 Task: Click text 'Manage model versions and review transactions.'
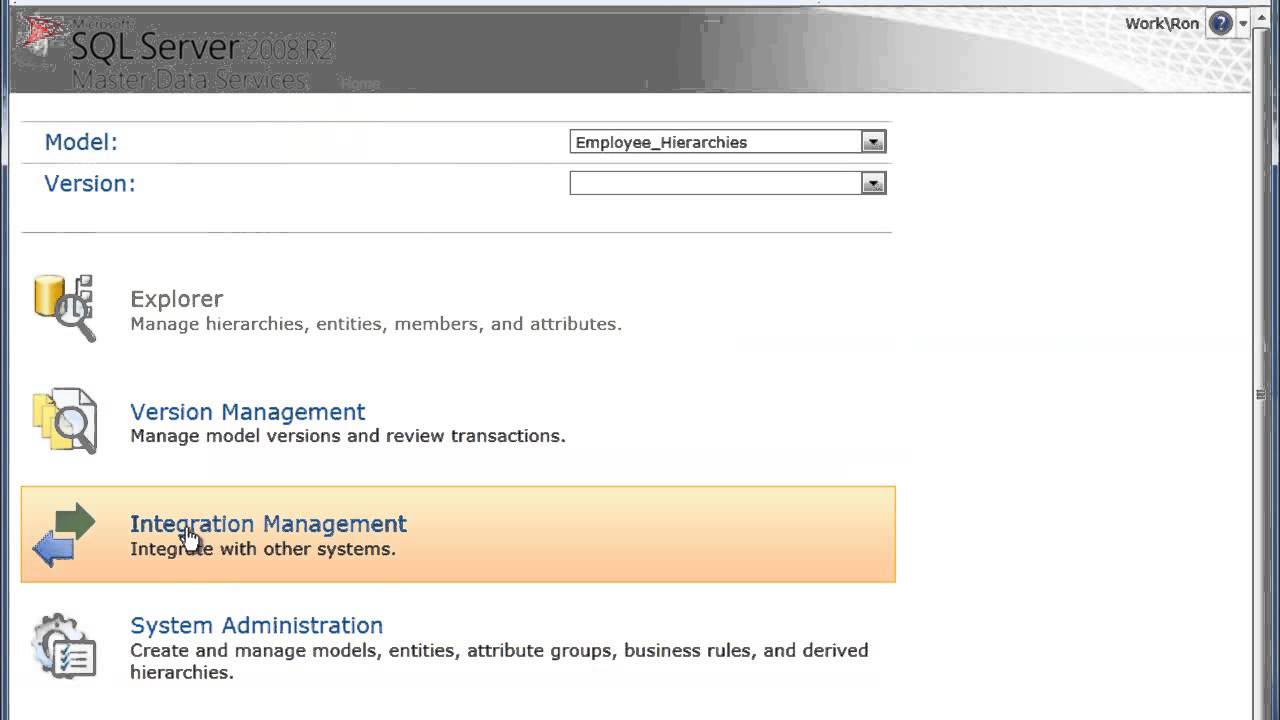tap(348, 436)
